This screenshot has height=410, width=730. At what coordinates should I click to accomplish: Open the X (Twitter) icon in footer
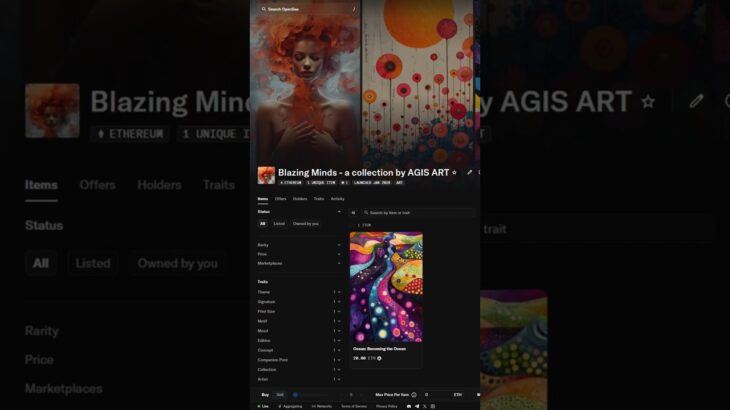[x=425, y=406]
